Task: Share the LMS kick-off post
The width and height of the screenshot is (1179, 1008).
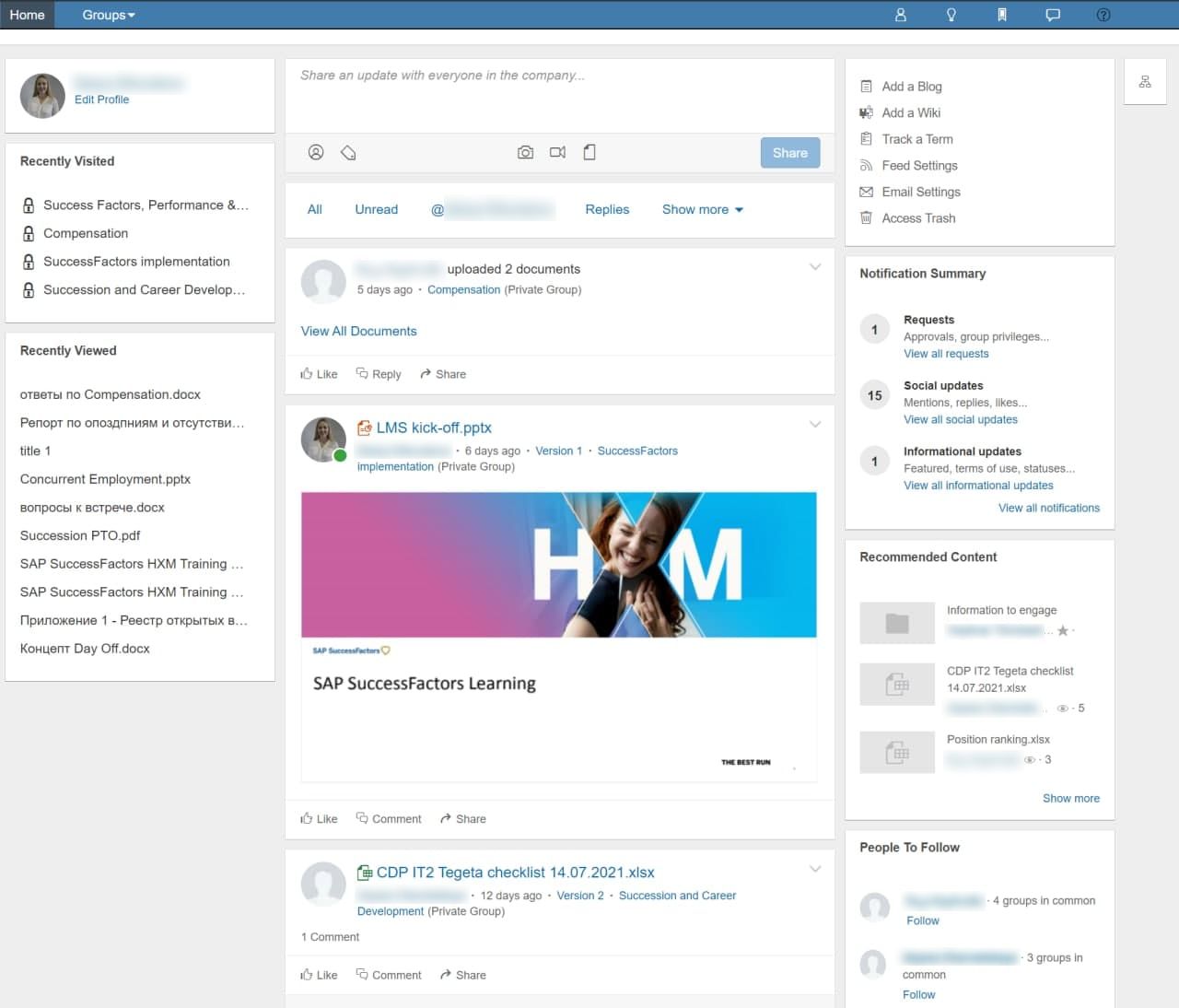Action: 463,819
